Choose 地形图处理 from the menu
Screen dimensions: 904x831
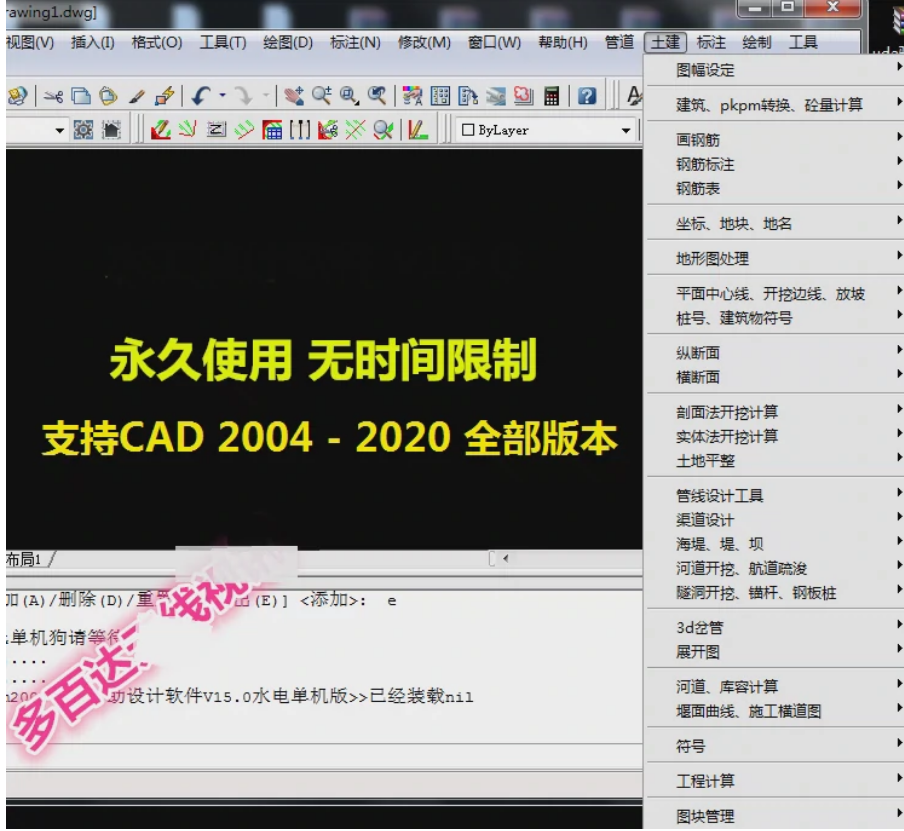pos(774,259)
